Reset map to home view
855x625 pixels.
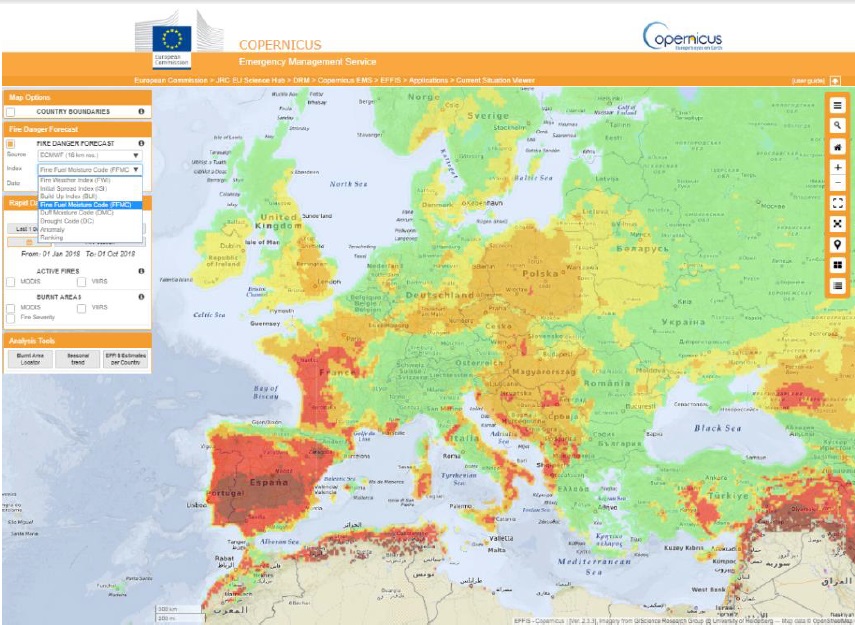[x=837, y=147]
